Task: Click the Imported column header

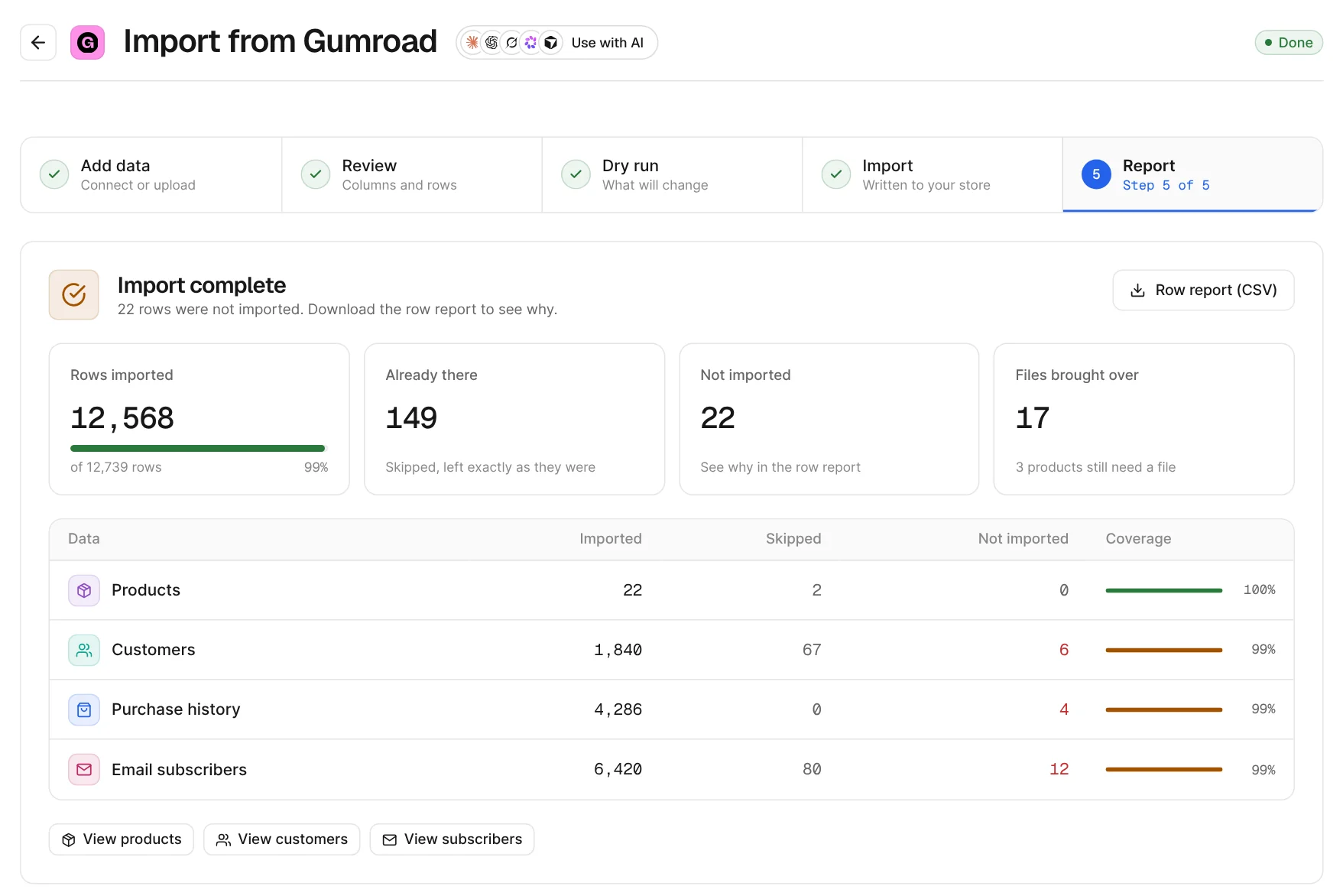Action: click(x=610, y=539)
